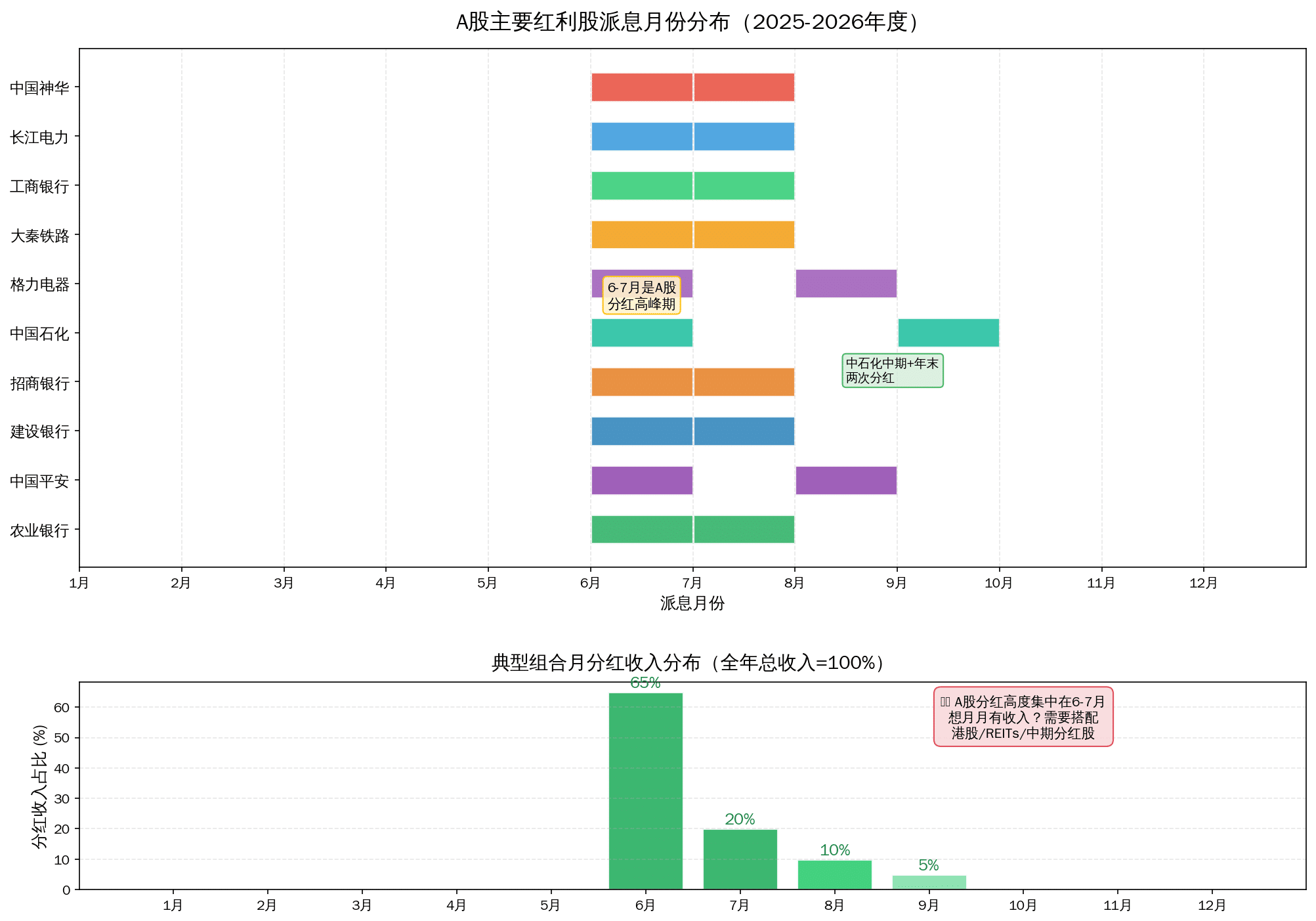Click the red 中国神华 June bar
The width and height of the screenshot is (1316, 921).
(x=642, y=87)
